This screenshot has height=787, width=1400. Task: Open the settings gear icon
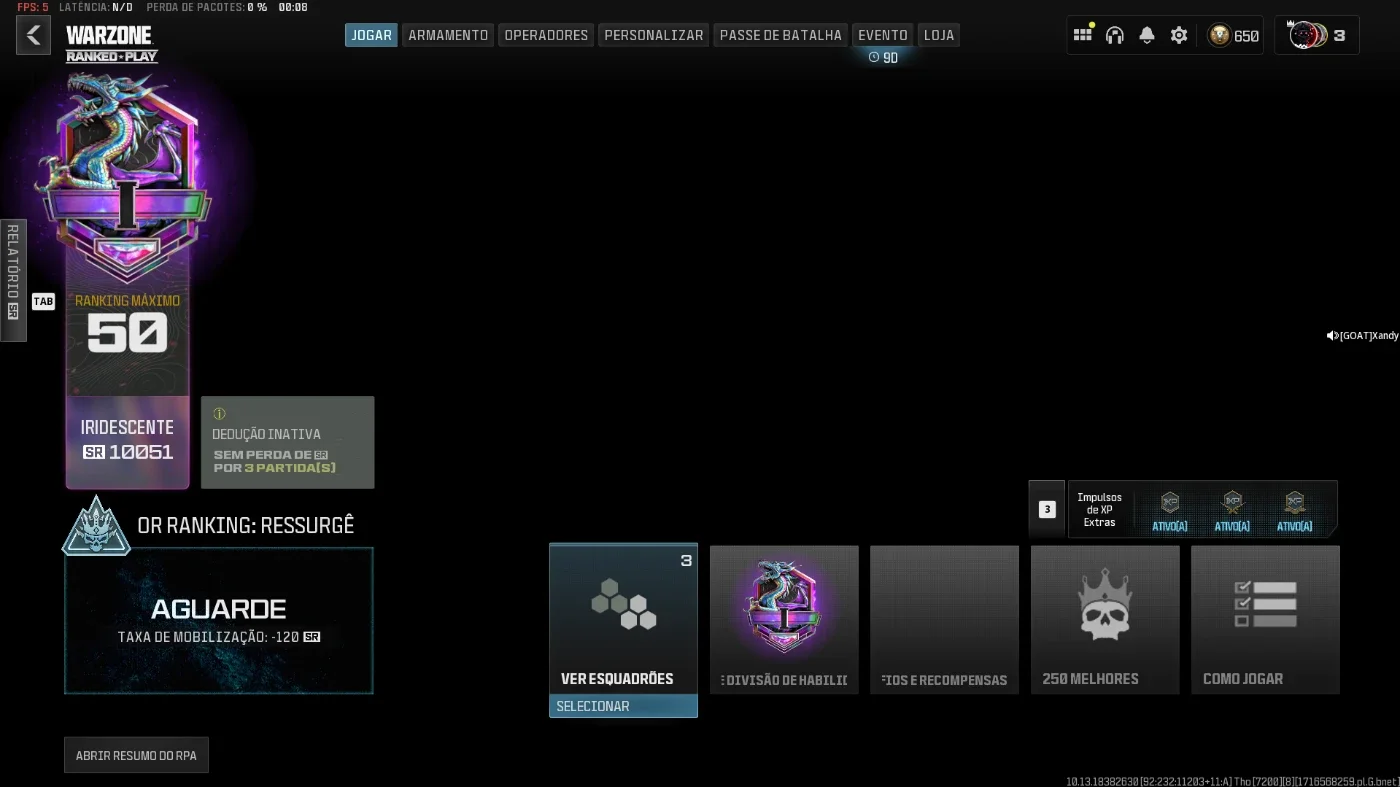tap(1179, 35)
